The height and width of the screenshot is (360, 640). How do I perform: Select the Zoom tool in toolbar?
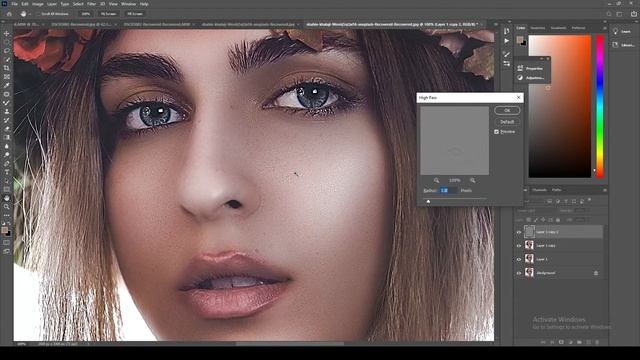pyautogui.click(x=7, y=207)
